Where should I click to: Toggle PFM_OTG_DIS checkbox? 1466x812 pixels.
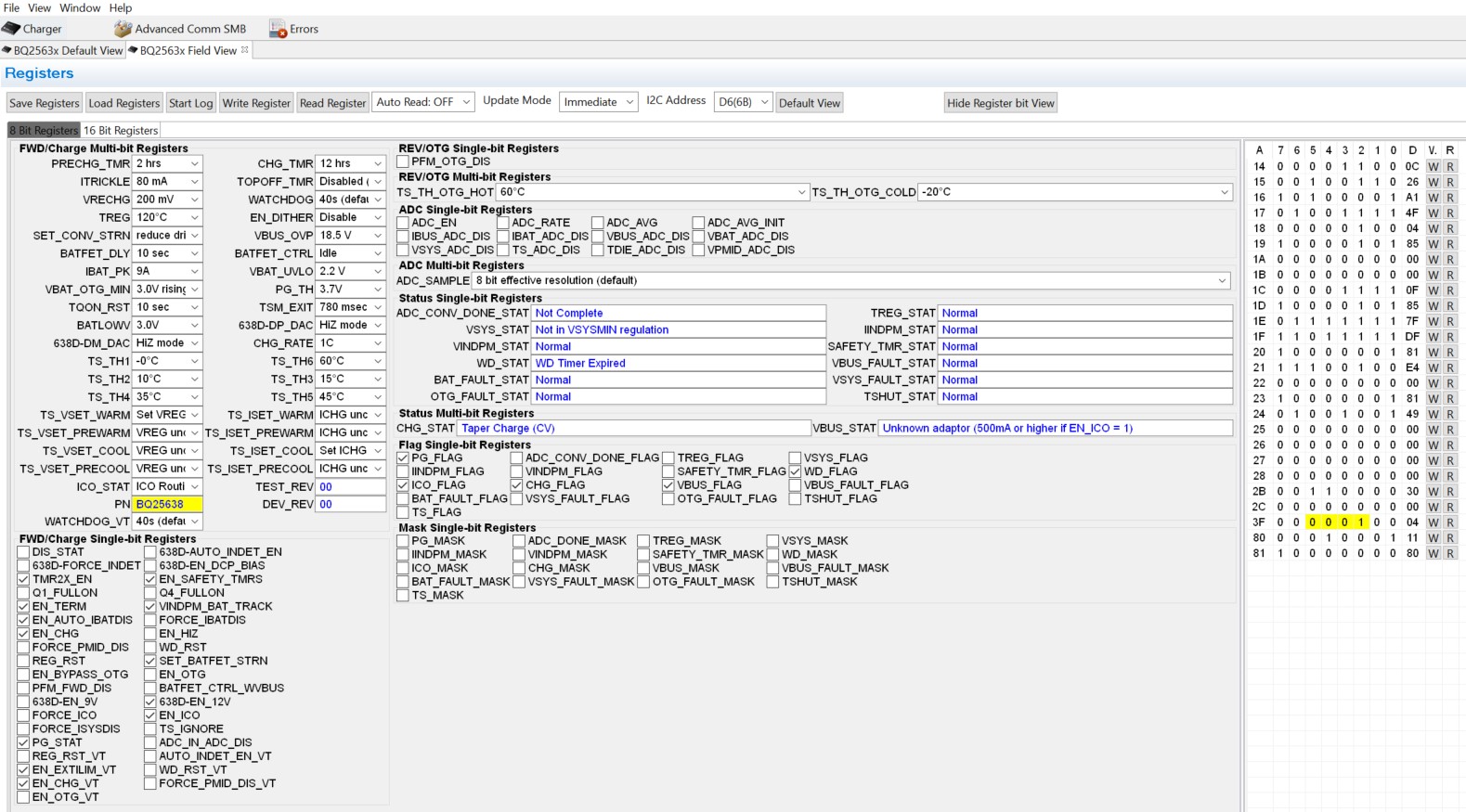coord(403,161)
